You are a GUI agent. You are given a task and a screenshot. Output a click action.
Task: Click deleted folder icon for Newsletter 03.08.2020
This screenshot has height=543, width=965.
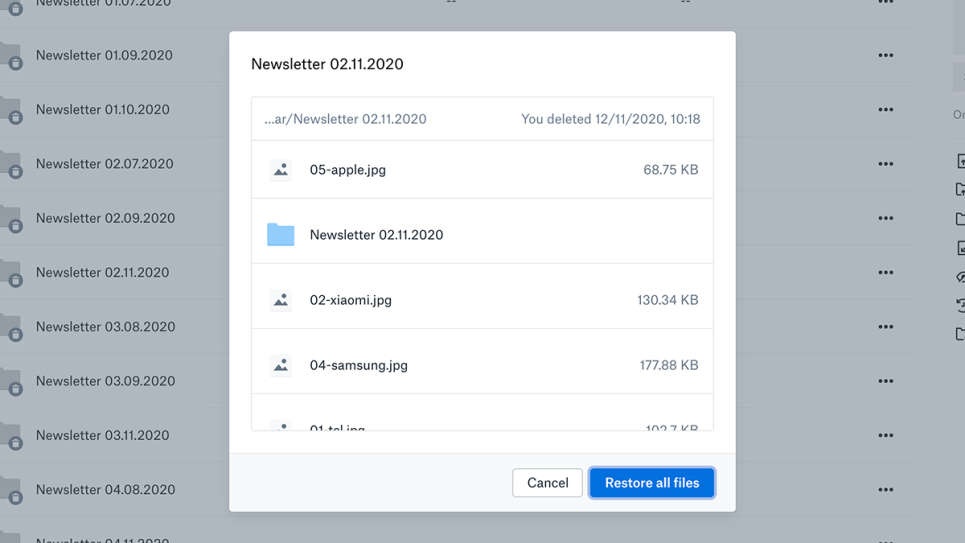coord(11,327)
